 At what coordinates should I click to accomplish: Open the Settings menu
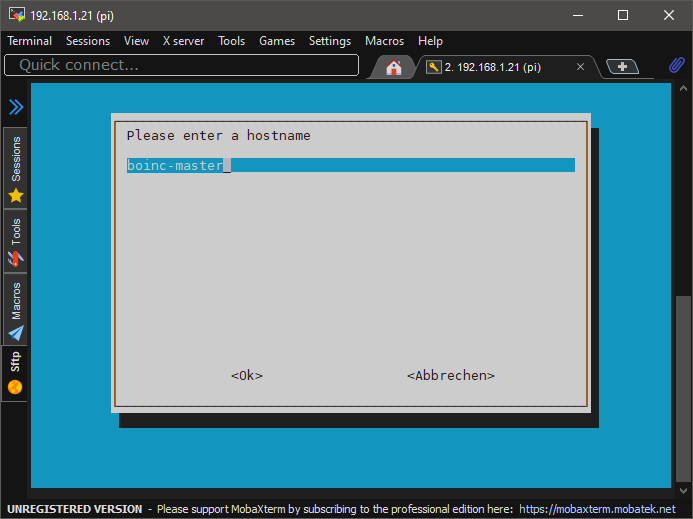click(x=330, y=41)
